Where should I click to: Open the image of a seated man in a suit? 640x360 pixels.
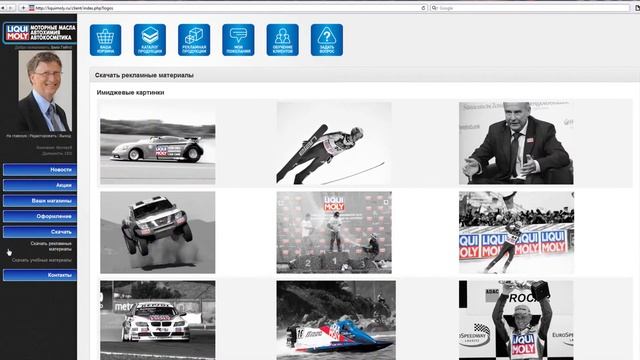pyautogui.click(x=516, y=143)
